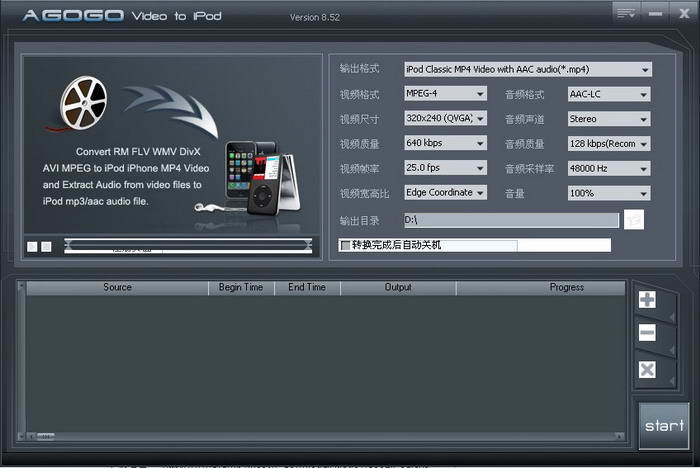
Task: Click the preview seek bar track
Action: pyautogui.click(x=188, y=245)
